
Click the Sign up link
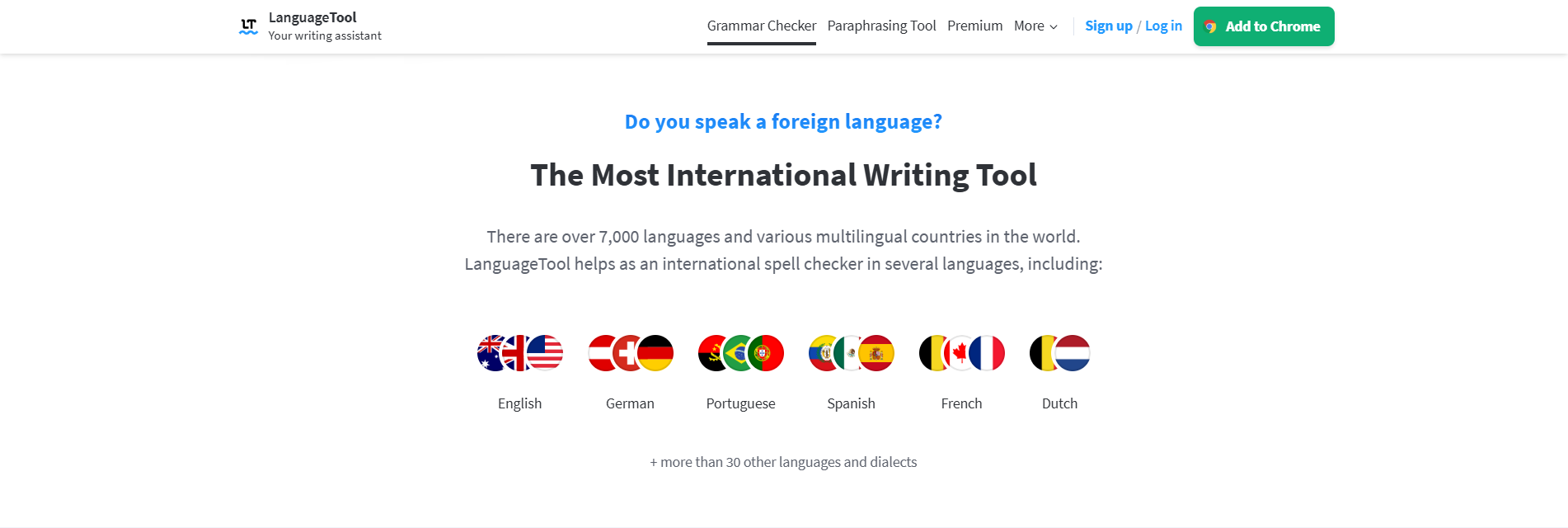click(x=1108, y=26)
